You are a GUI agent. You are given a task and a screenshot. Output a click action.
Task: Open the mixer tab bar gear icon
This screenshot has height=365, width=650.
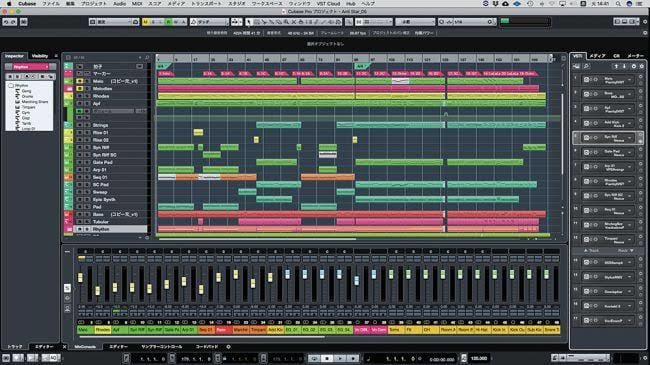(228, 347)
